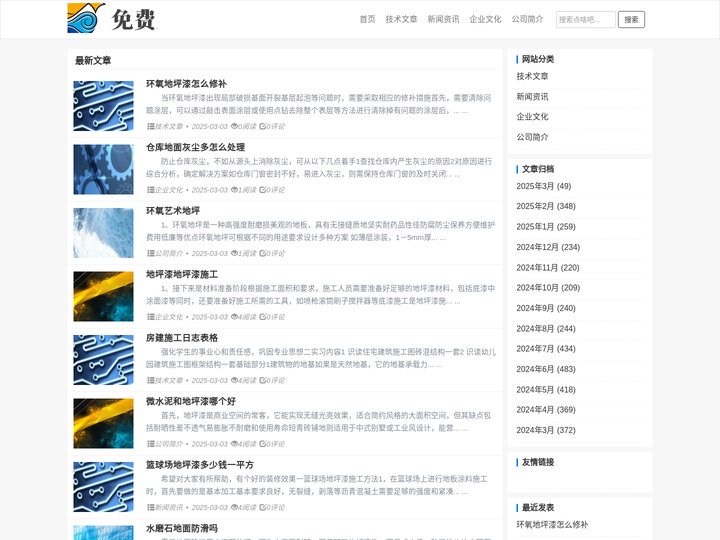The height and width of the screenshot is (540, 720).
Task: Open 企业文化 in top navigation
Action: (485, 19)
